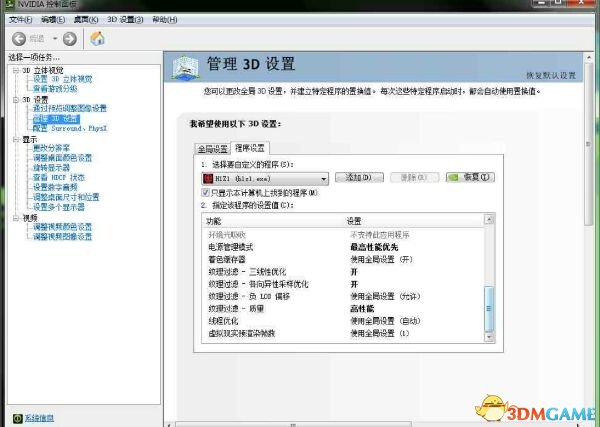Image resolution: width=600 pixels, height=427 pixels.
Task: Click the settings list scroll-down arrow
Action: (x=489, y=337)
